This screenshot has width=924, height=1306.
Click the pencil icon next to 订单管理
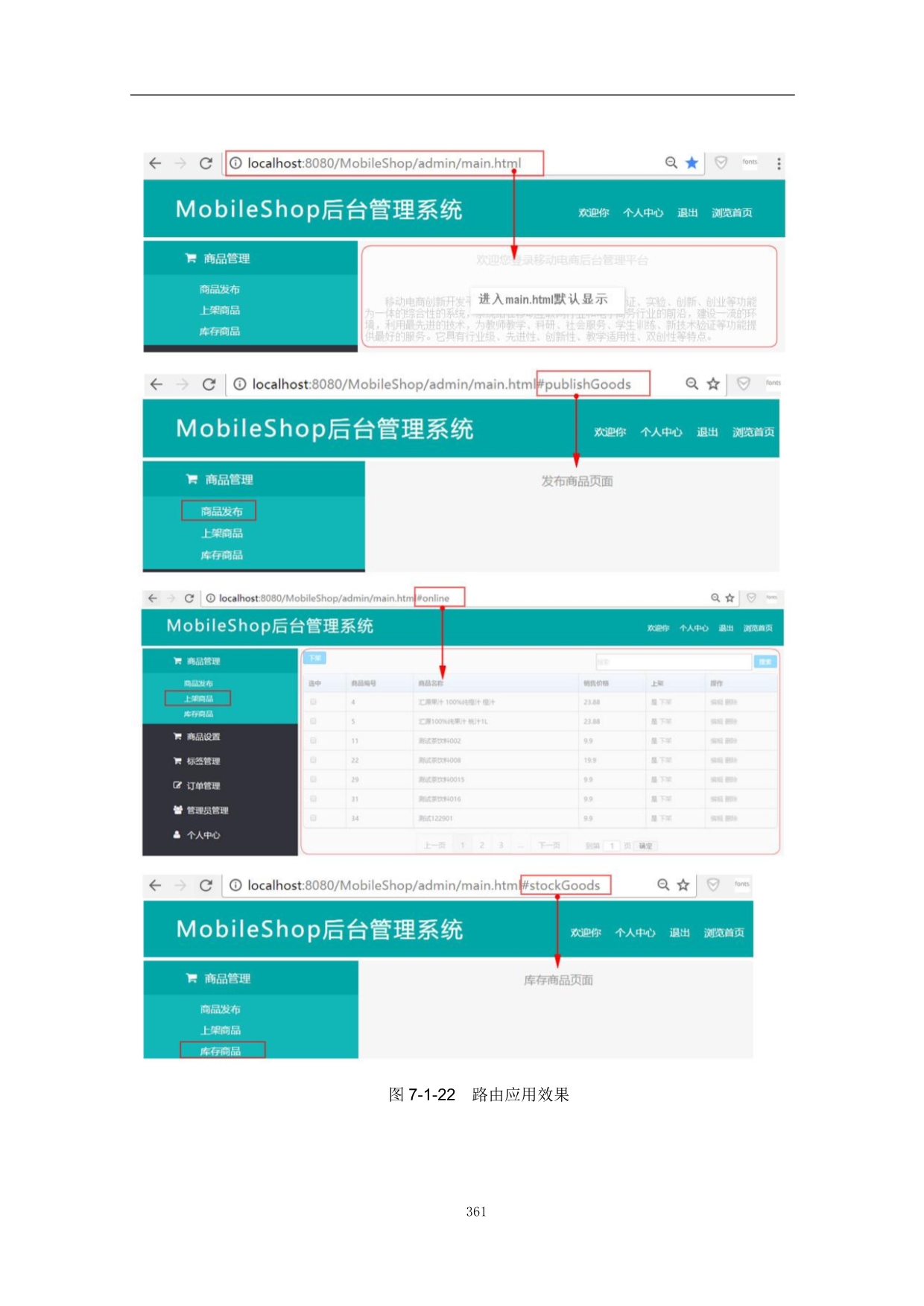click(x=177, y=785)
